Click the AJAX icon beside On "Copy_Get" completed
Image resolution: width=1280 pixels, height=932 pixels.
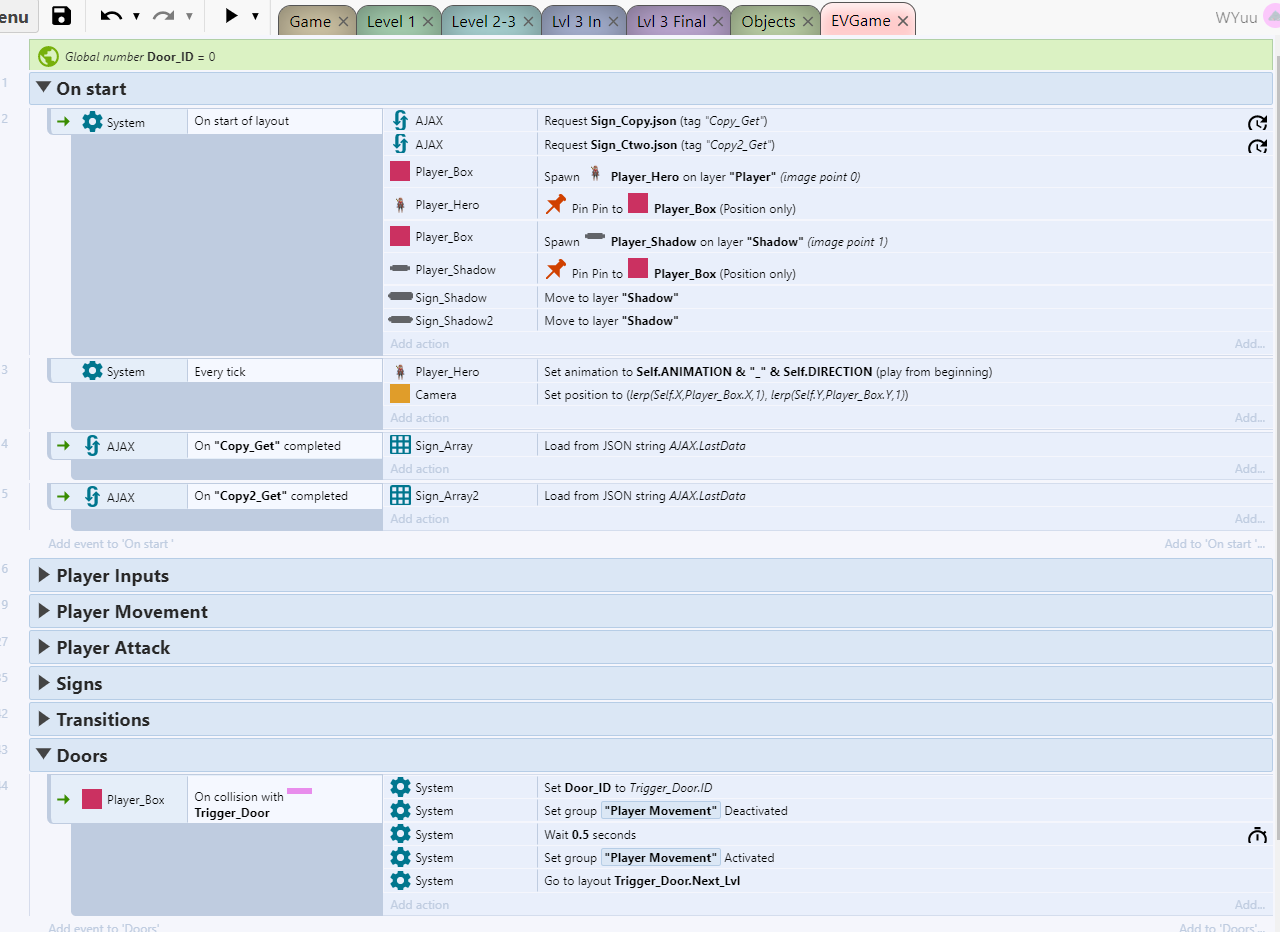(x=92, y=446)
